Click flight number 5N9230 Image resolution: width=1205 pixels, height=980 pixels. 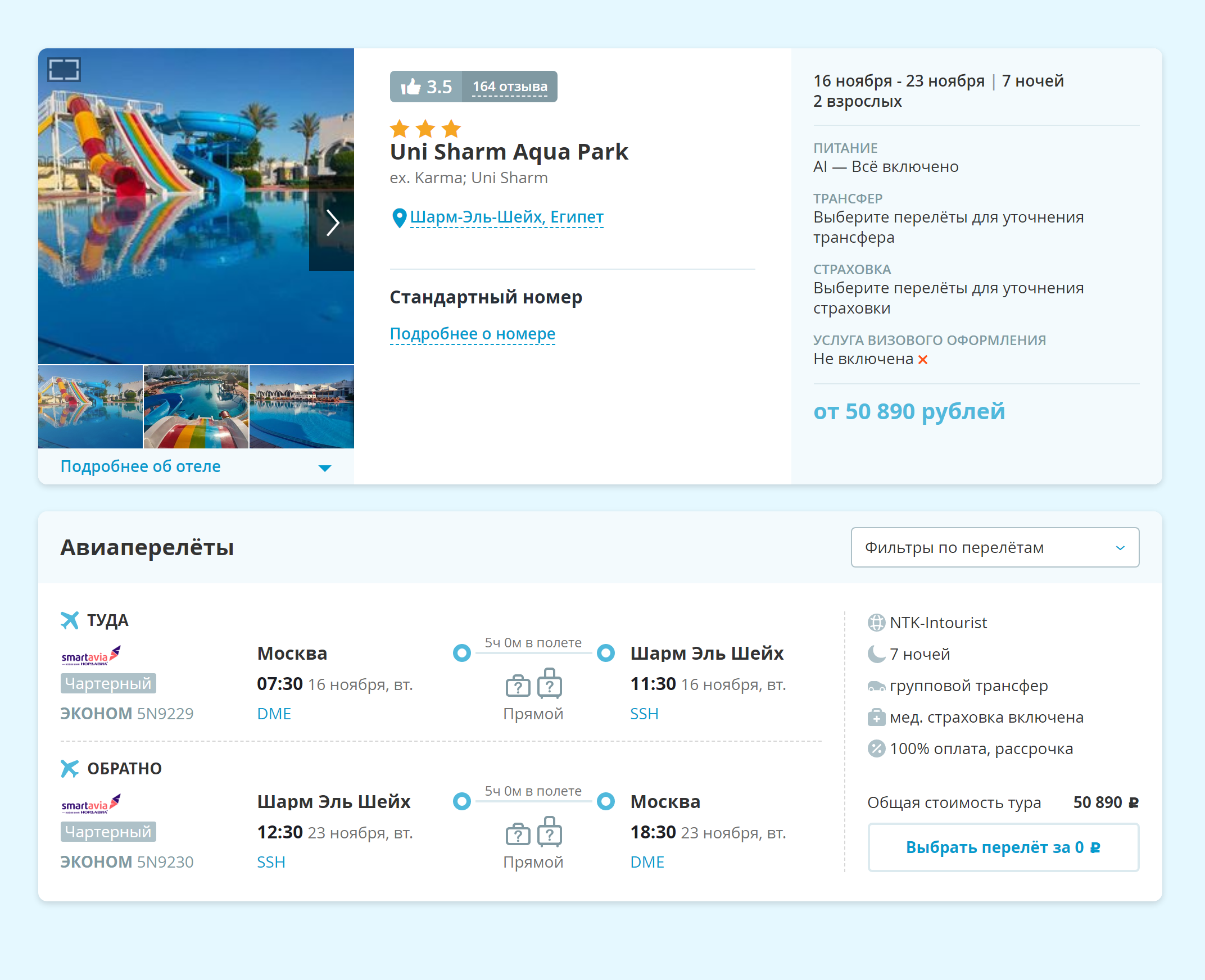tap(165, 862)
